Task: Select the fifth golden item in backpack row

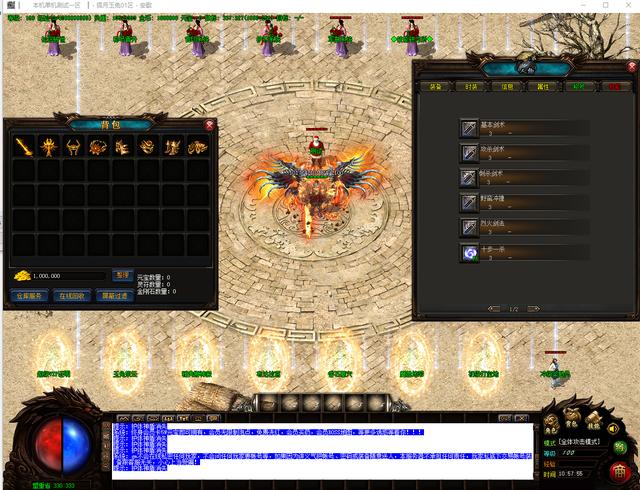Action: (123, 146)
